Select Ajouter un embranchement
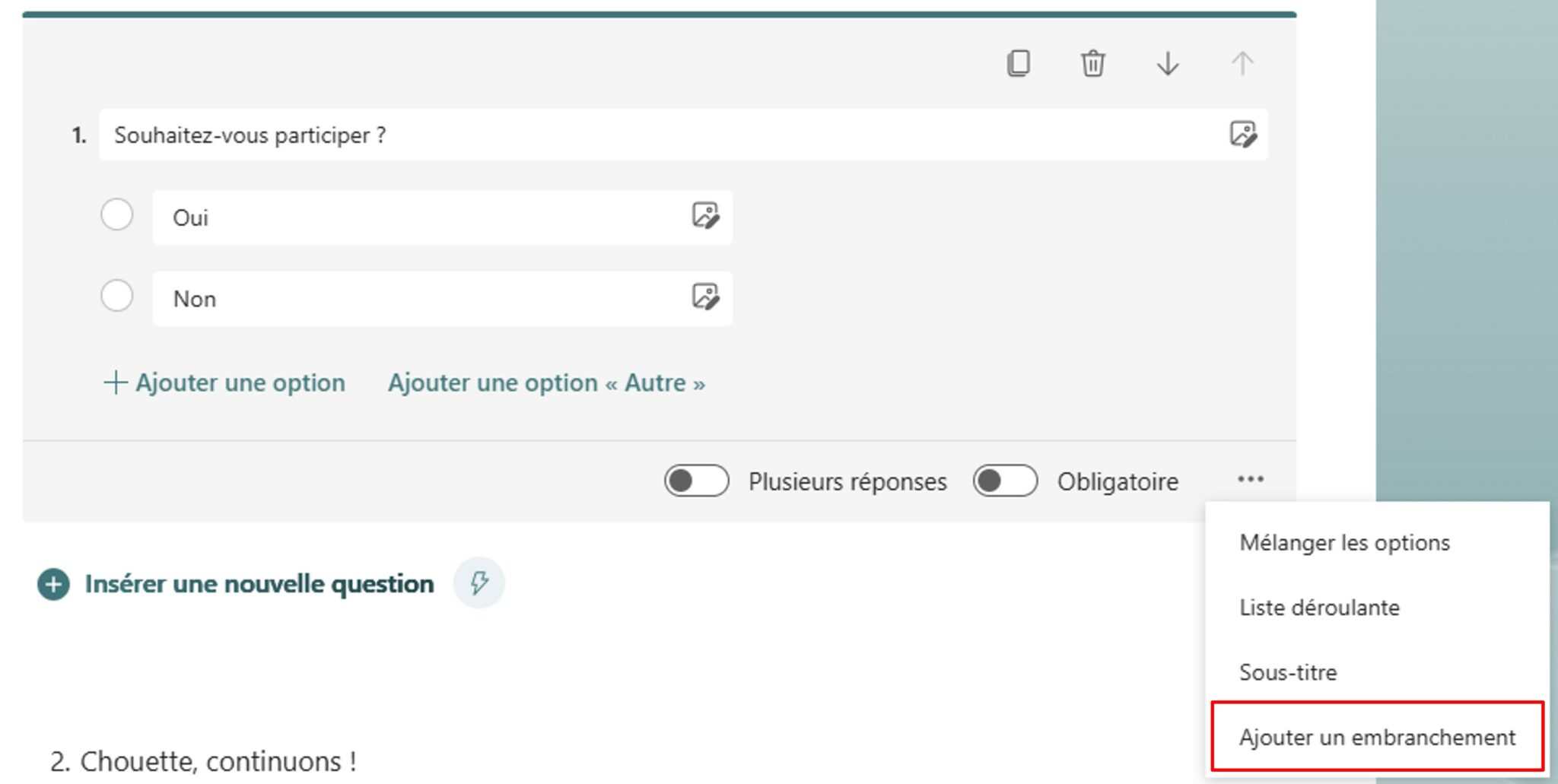Viewport: 1558px width, 784px height. (1377, 737)
